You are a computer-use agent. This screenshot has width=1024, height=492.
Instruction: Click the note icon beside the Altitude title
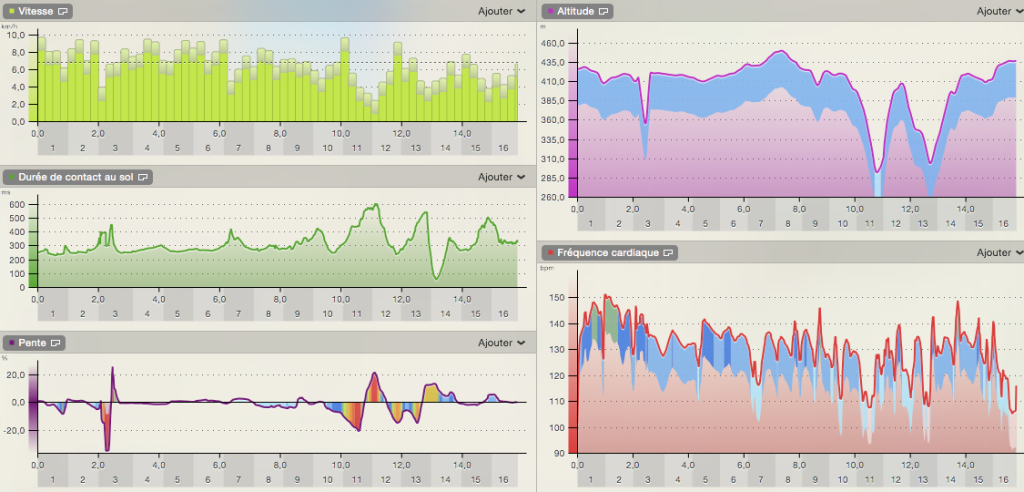(x=605, y=11)
